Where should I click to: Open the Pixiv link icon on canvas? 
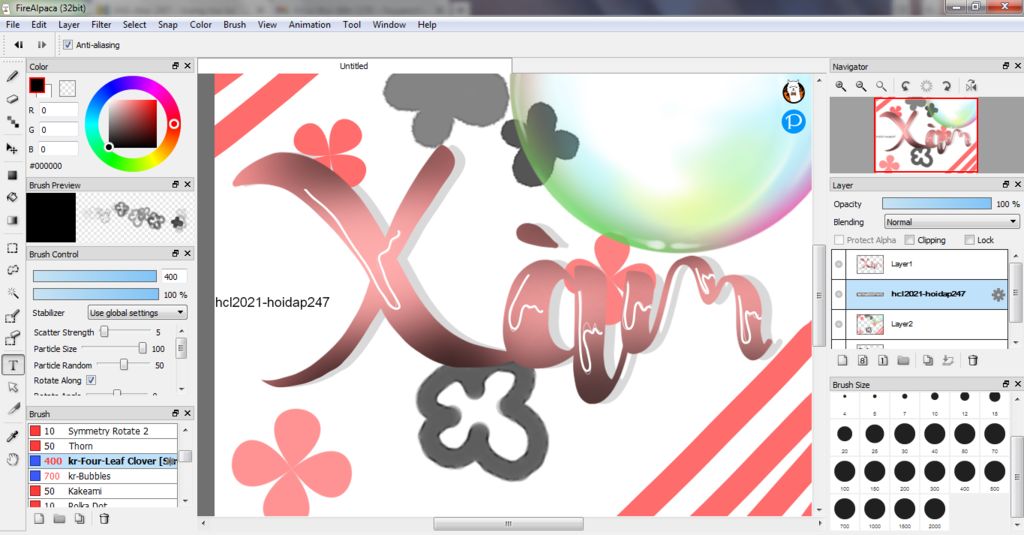point(793,122)
